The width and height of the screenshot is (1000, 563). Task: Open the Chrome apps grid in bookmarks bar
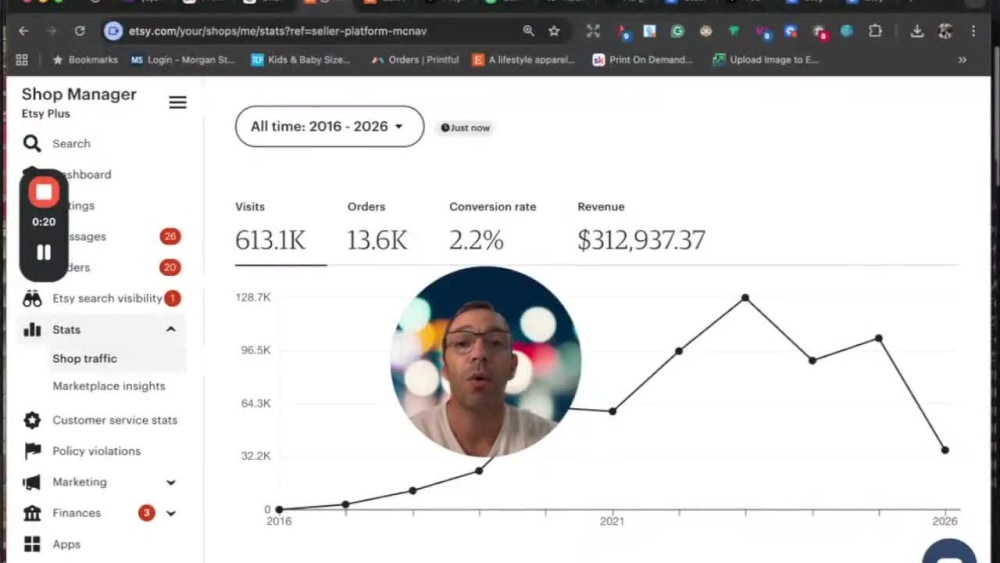pyautogui.click(x=22, y=60)
